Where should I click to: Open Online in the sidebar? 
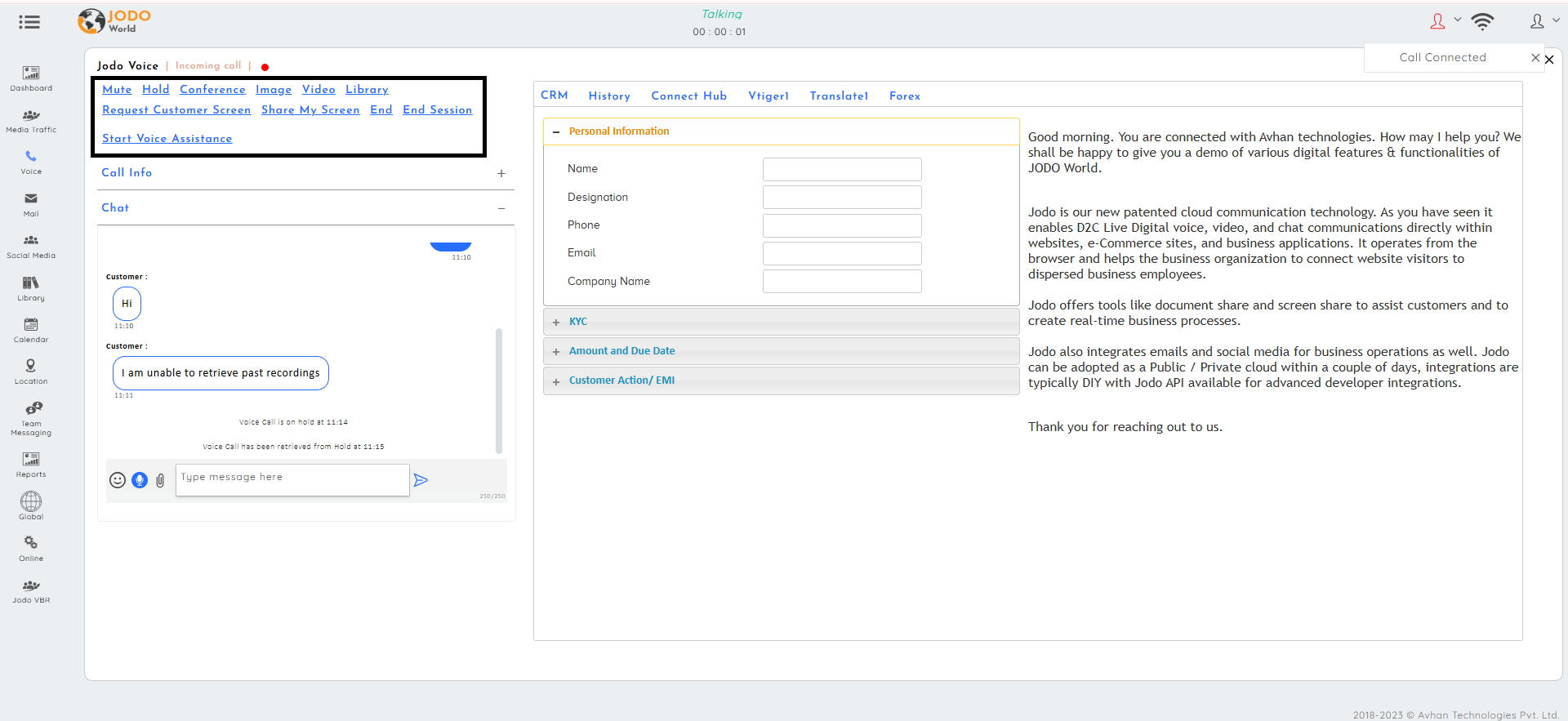(x=31, y=549)
